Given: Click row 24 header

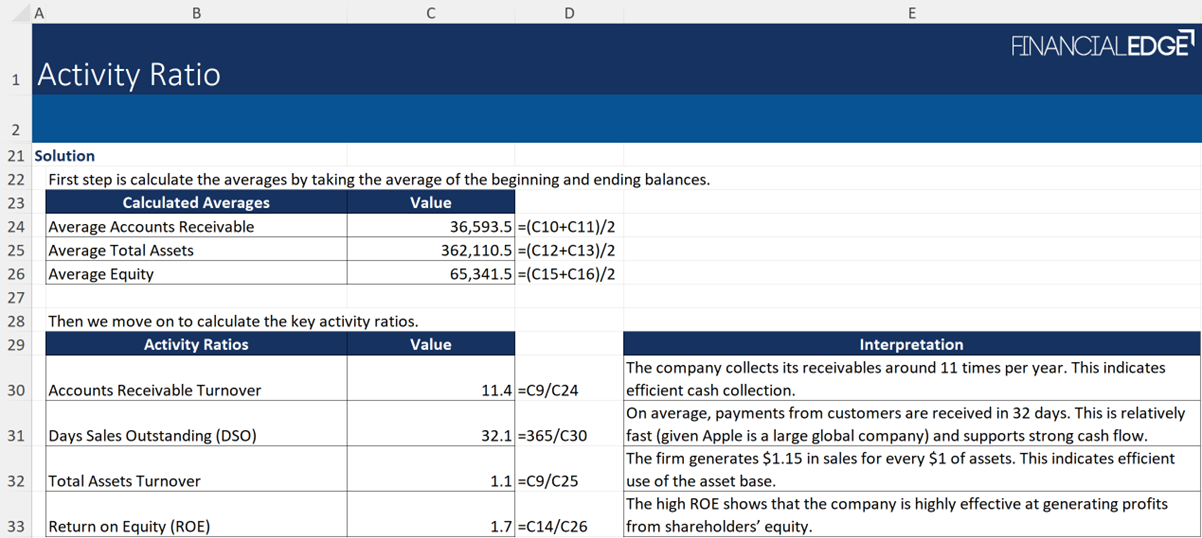Looking at the screenshot, I should [x=15, y=227].
